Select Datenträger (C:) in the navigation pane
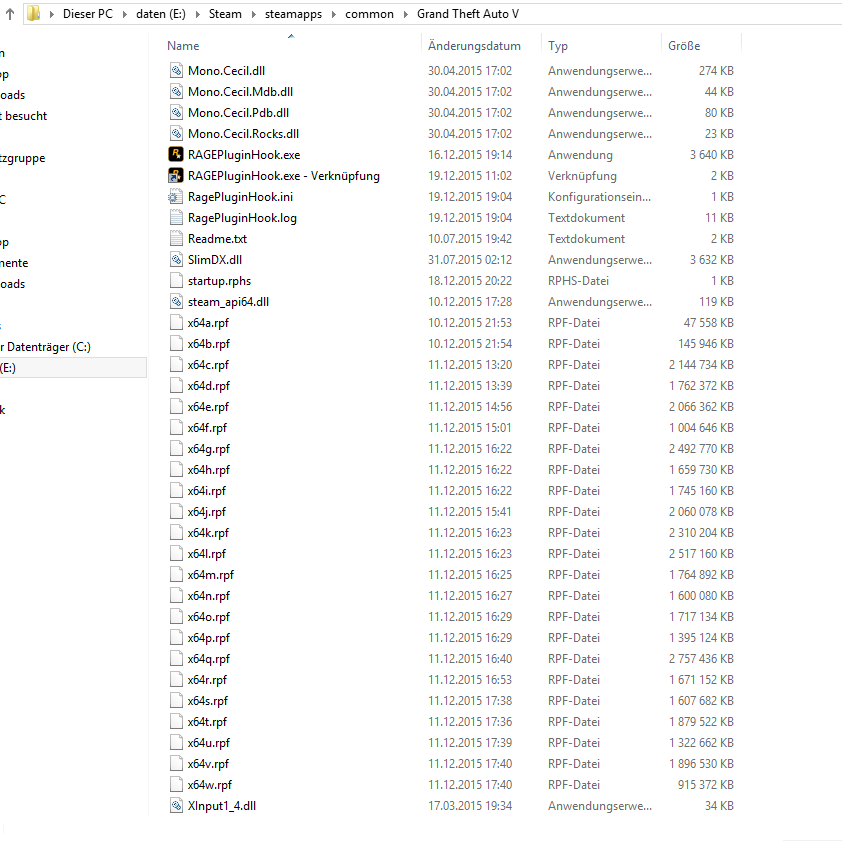842x841 pixels. click(x=48, y=347)
